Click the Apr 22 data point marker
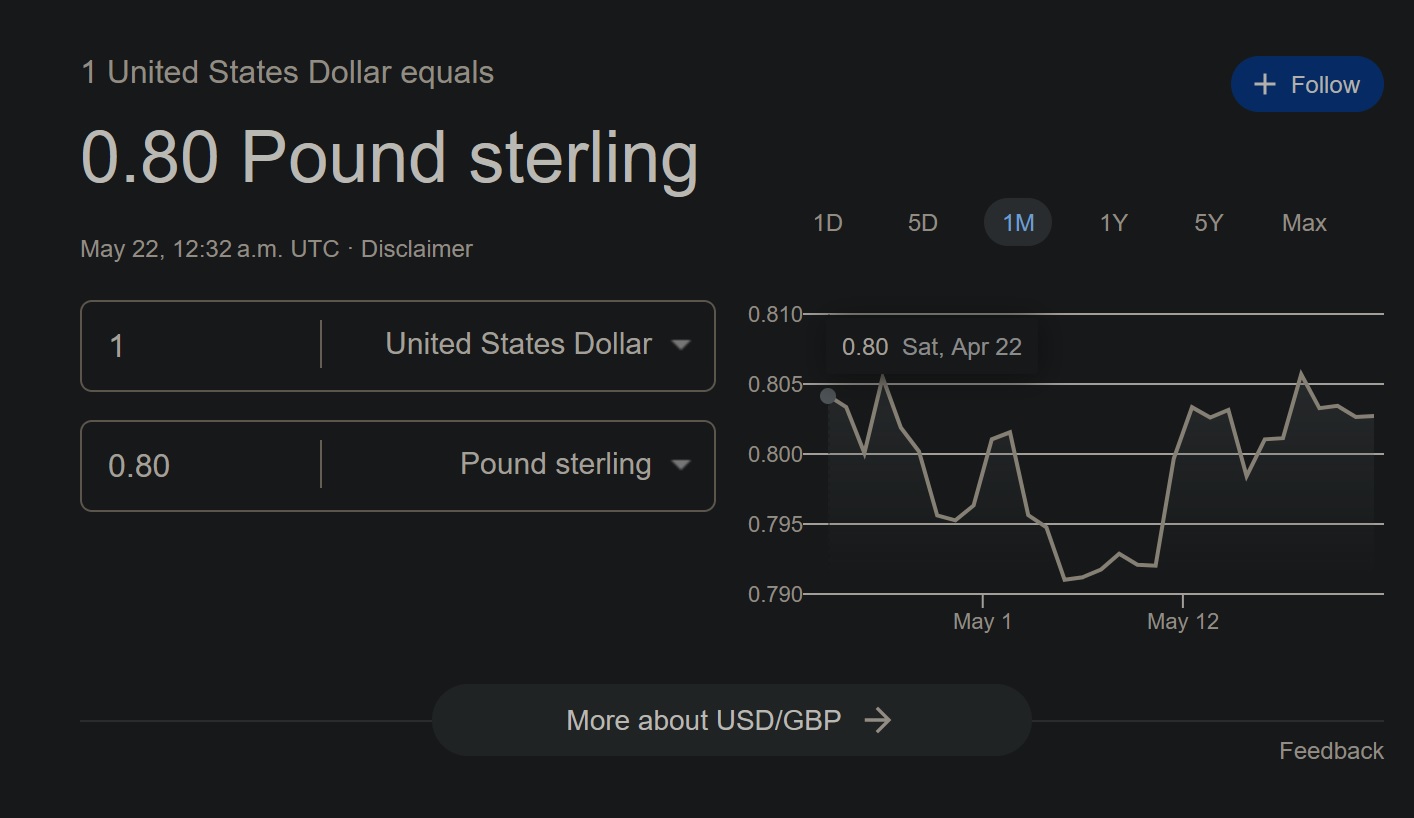This screenshot has height=818, width=1414. (x=828, y=396)
